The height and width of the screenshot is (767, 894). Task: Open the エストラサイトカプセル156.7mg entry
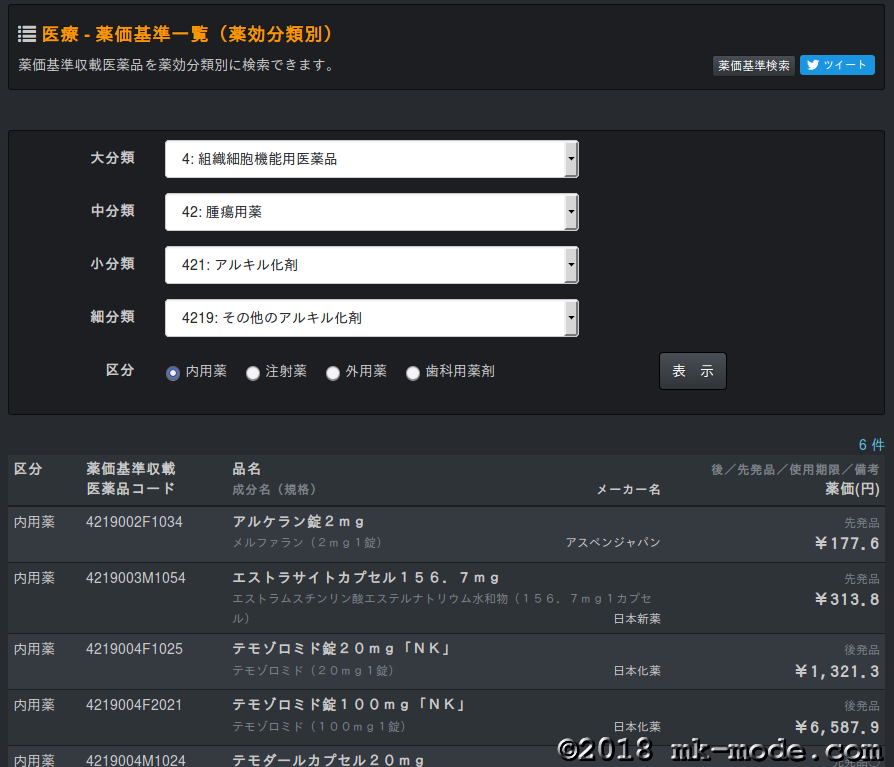pyautogui.click(x=366, y=578)
